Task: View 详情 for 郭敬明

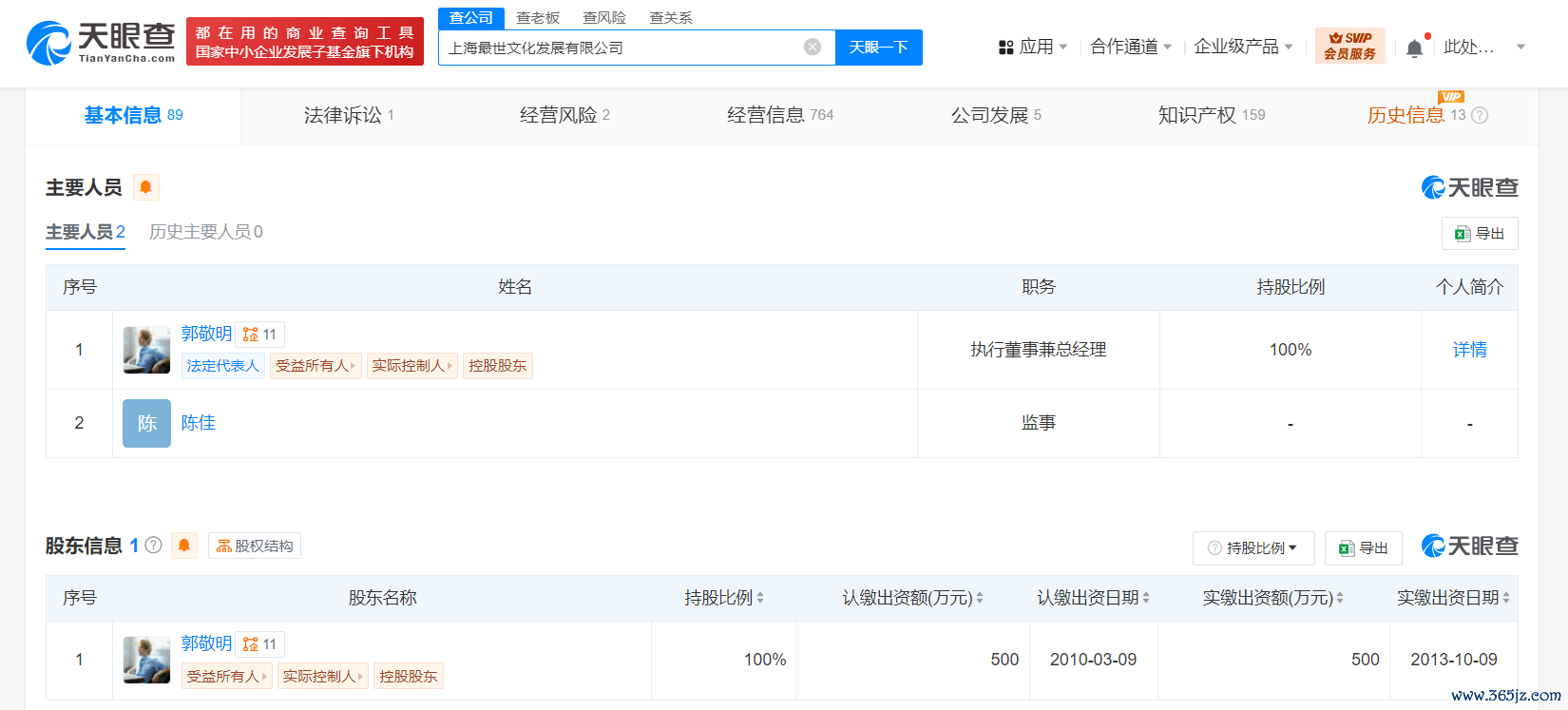Action: point(1469,350)
